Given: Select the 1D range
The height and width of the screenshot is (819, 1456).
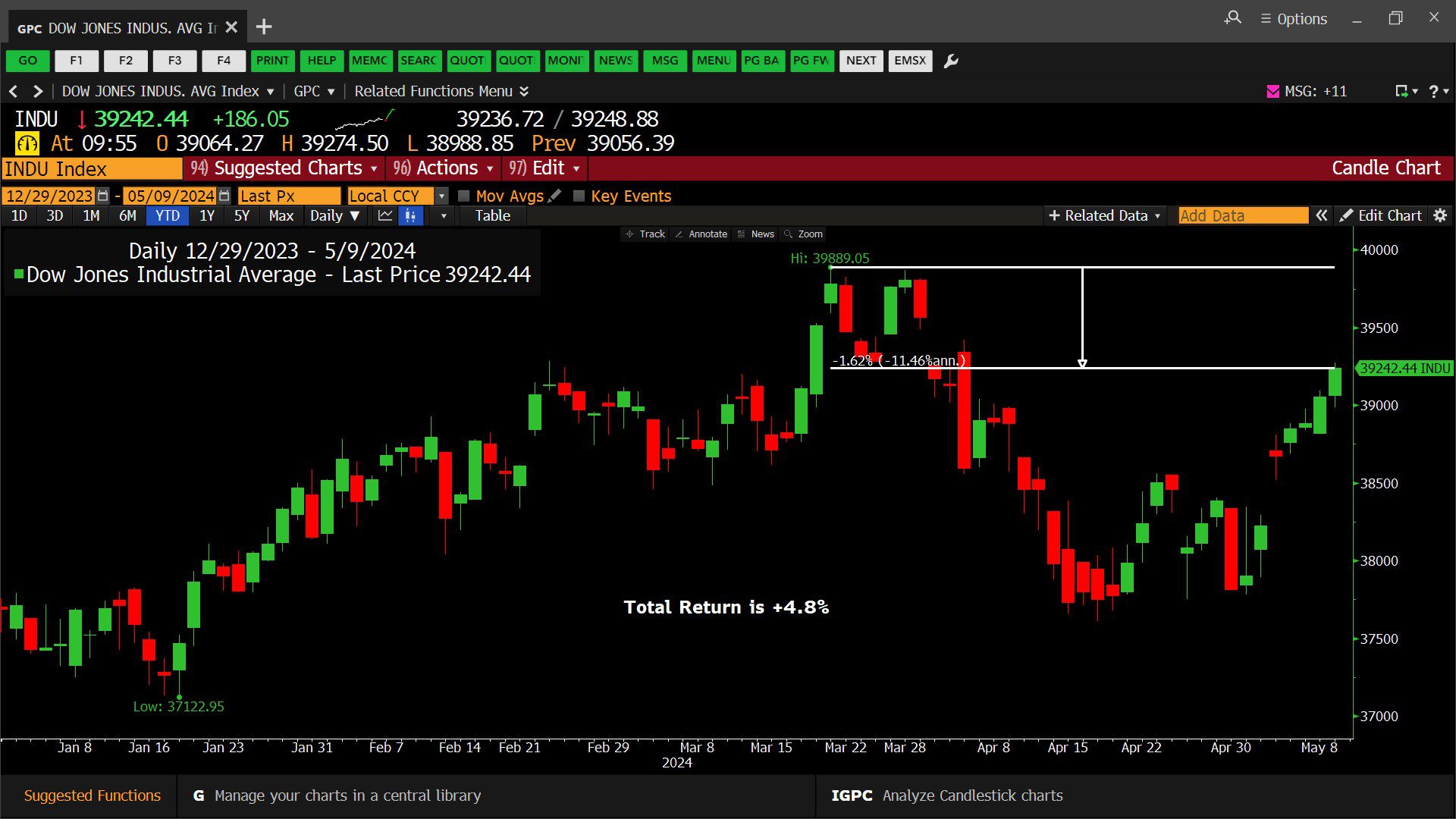Looking at the screenshot, I should coord(19,216).
